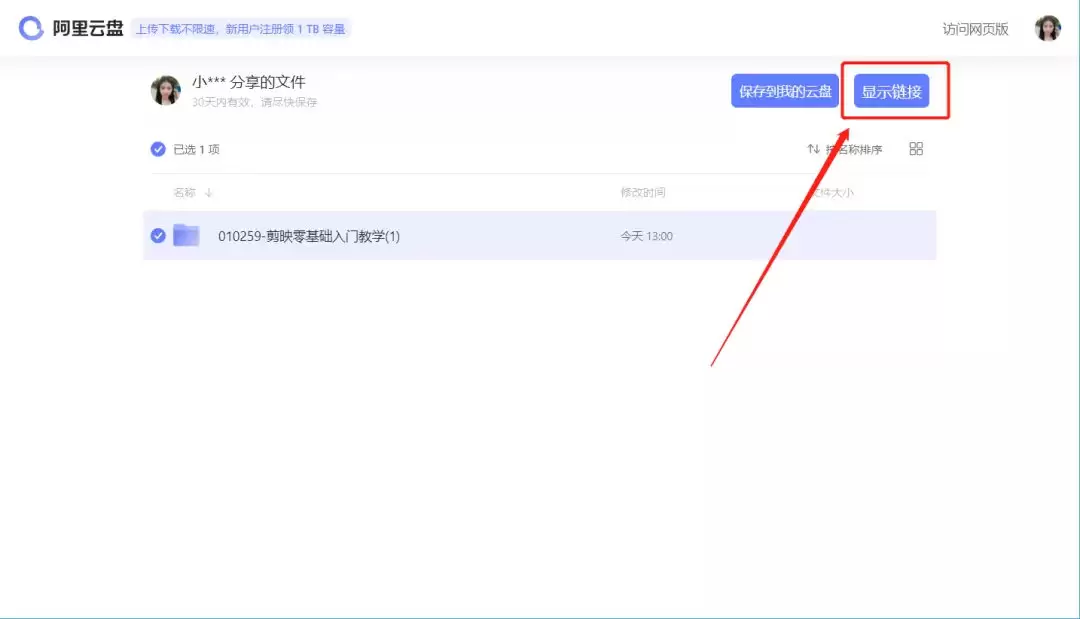The image size is (1080, 619).
Task: Click the 010259 folder icon
Action: [186, 235]
